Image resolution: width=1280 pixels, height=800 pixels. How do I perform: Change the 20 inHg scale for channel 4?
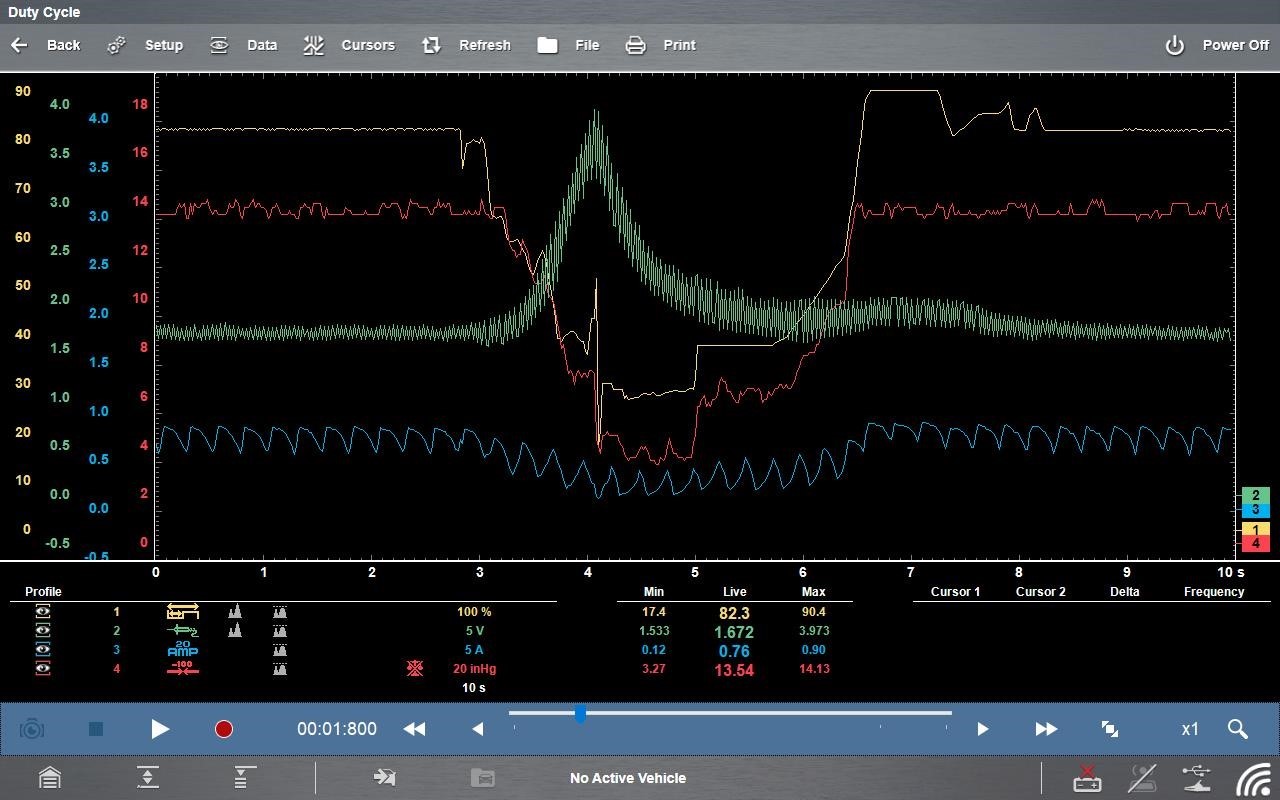click(x=473, y=669)
